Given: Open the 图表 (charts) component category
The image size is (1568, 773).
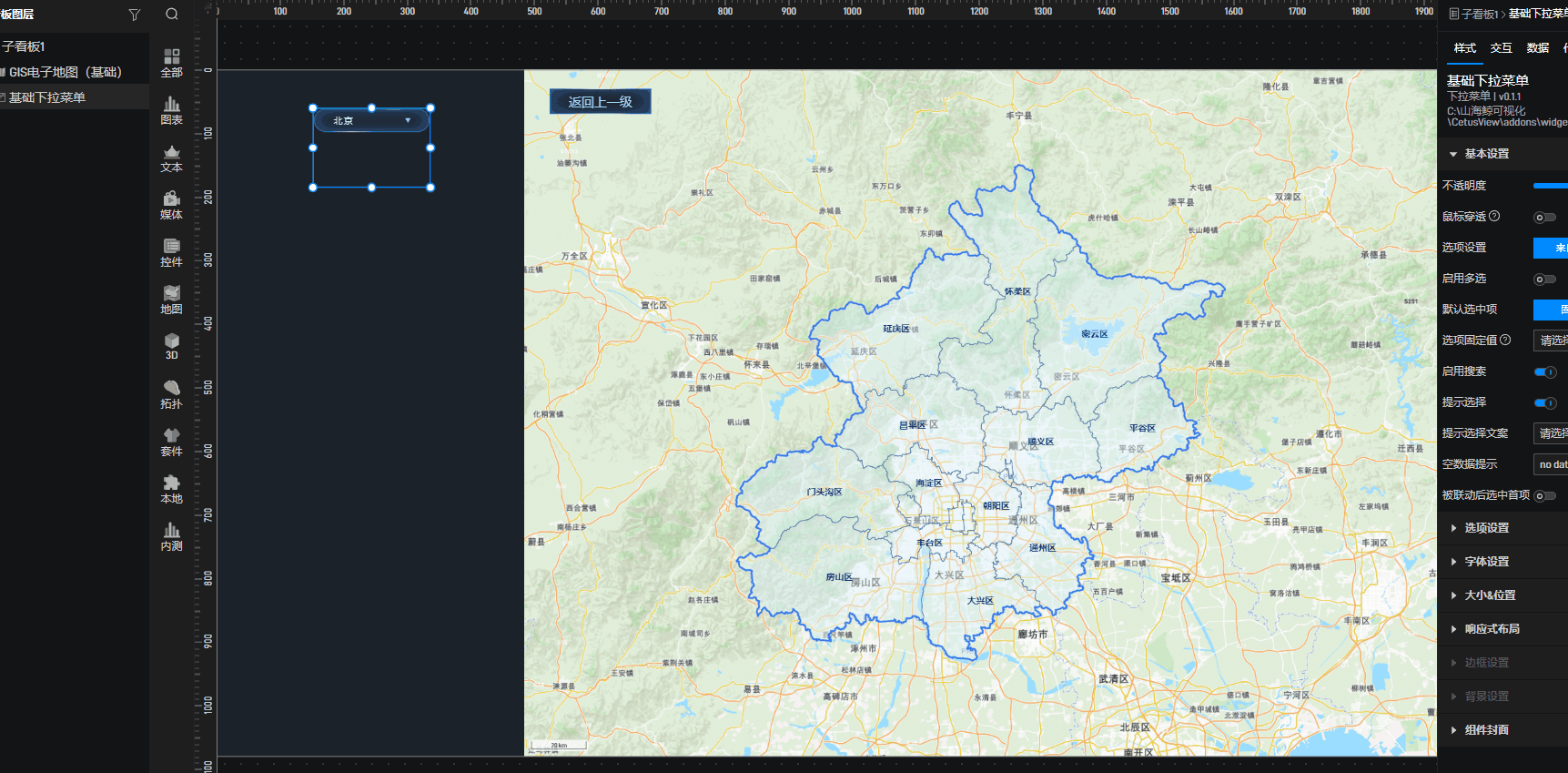Looking at the screenshot, I should coord(171,110).
